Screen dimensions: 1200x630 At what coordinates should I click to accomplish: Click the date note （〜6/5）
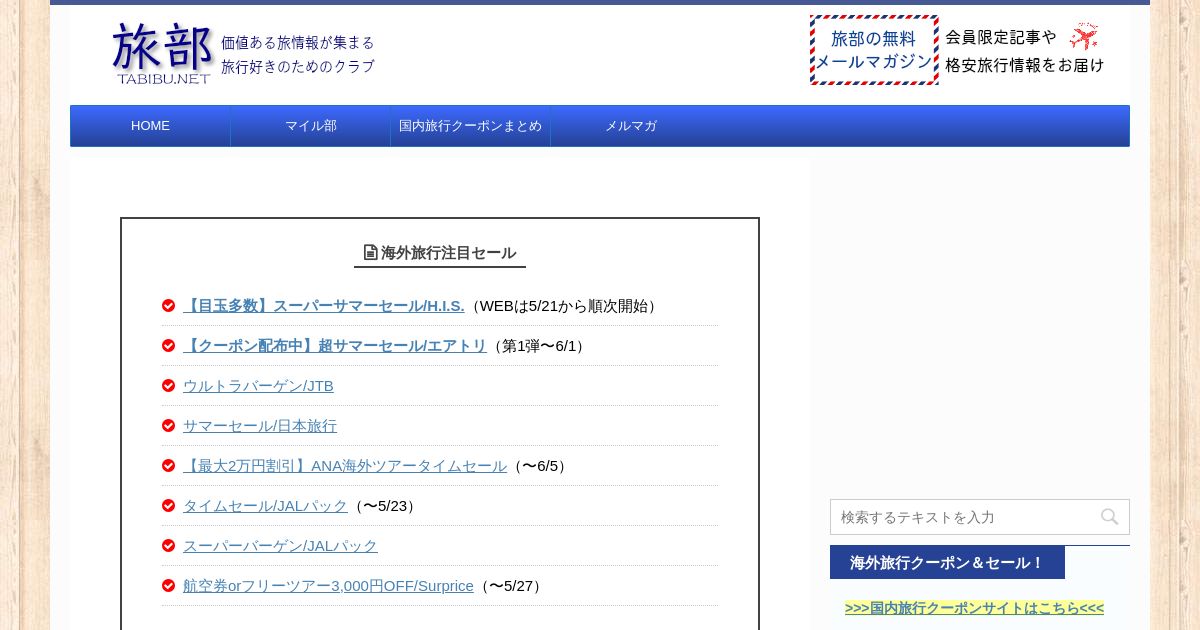tap(540, 466)
